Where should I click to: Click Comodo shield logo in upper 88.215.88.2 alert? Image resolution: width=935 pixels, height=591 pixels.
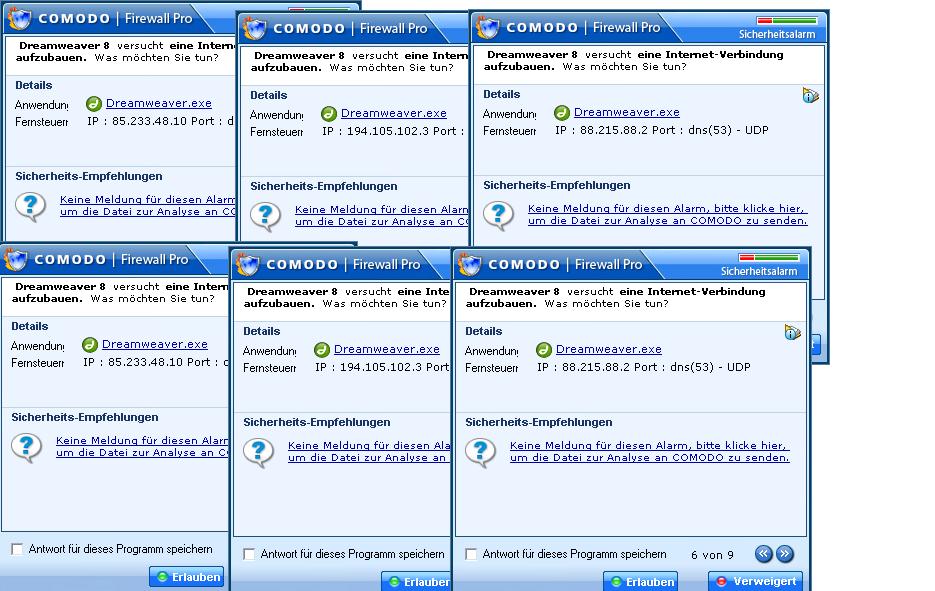(487, 27)
